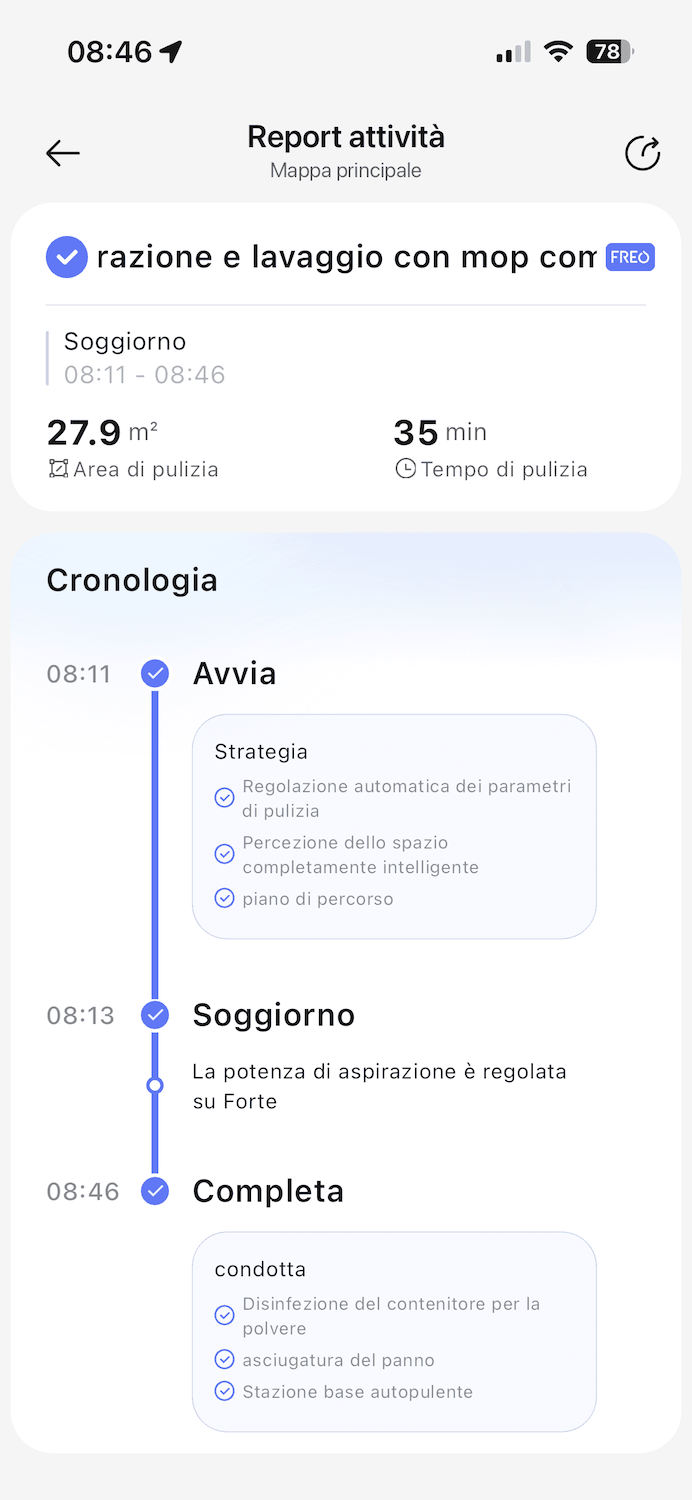This screenshot has width=692, height=1500.
Task: Tap the cleaning time clock icon
Action: pyautogui.click(x=405, y=469)
